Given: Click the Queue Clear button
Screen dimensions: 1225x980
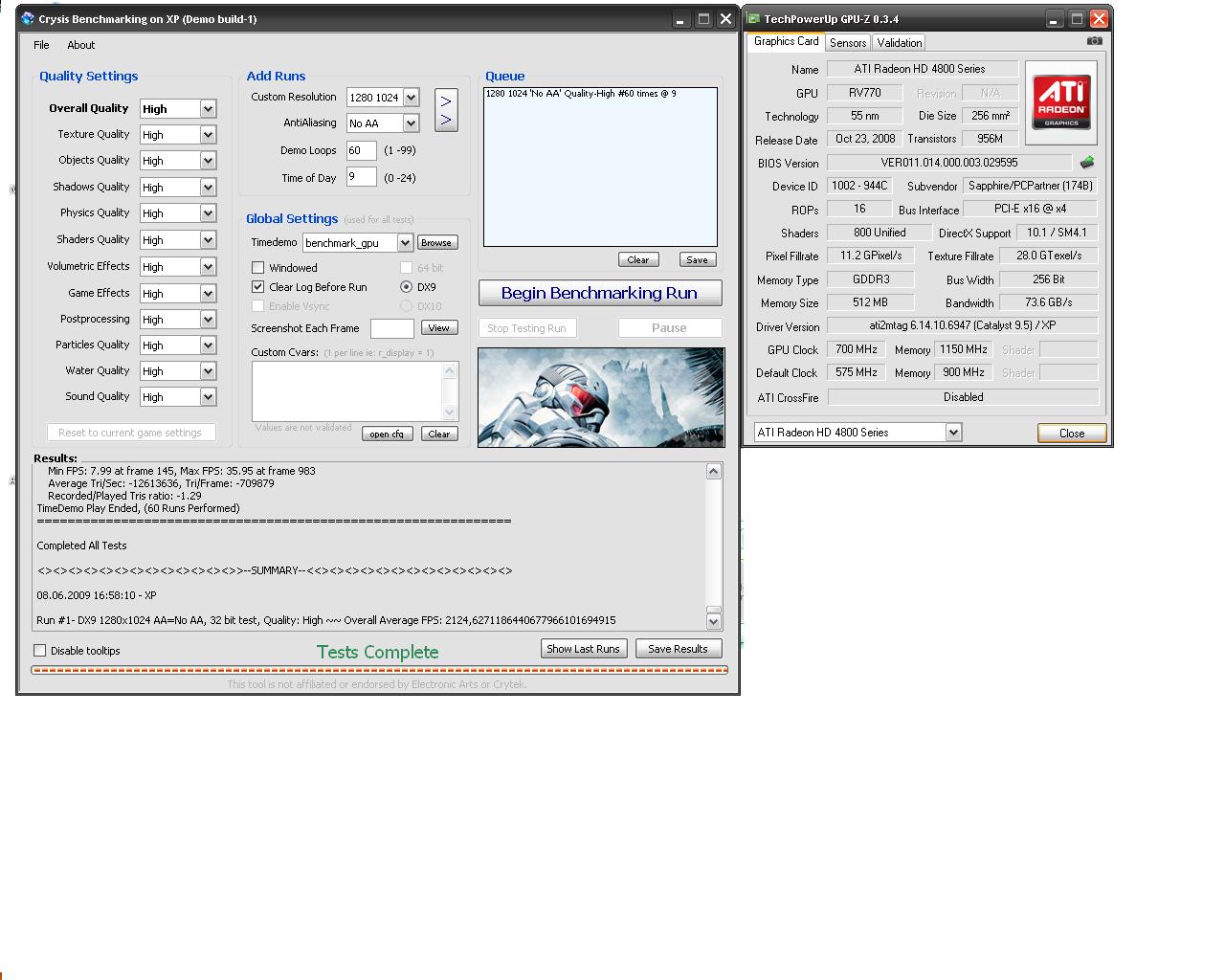Looking at the screenshot, I should point(638,259).
